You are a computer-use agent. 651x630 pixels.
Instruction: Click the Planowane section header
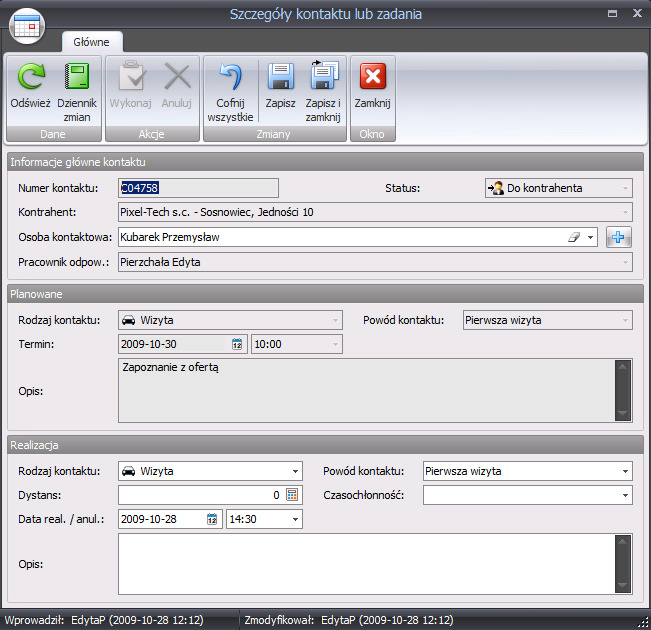(x=326, y=294)
